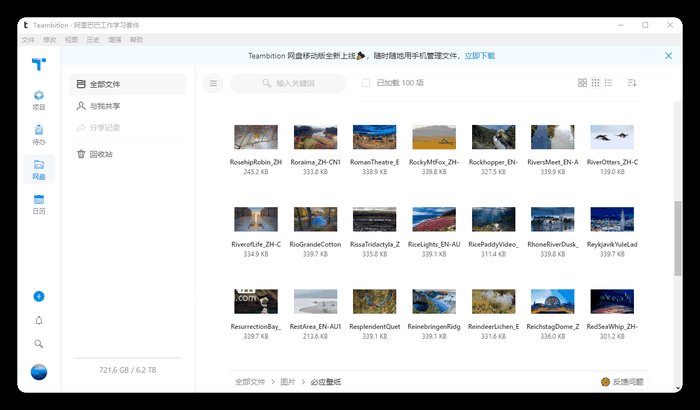
Task: Open the 修改 menu
Action: tap(50, 40)
